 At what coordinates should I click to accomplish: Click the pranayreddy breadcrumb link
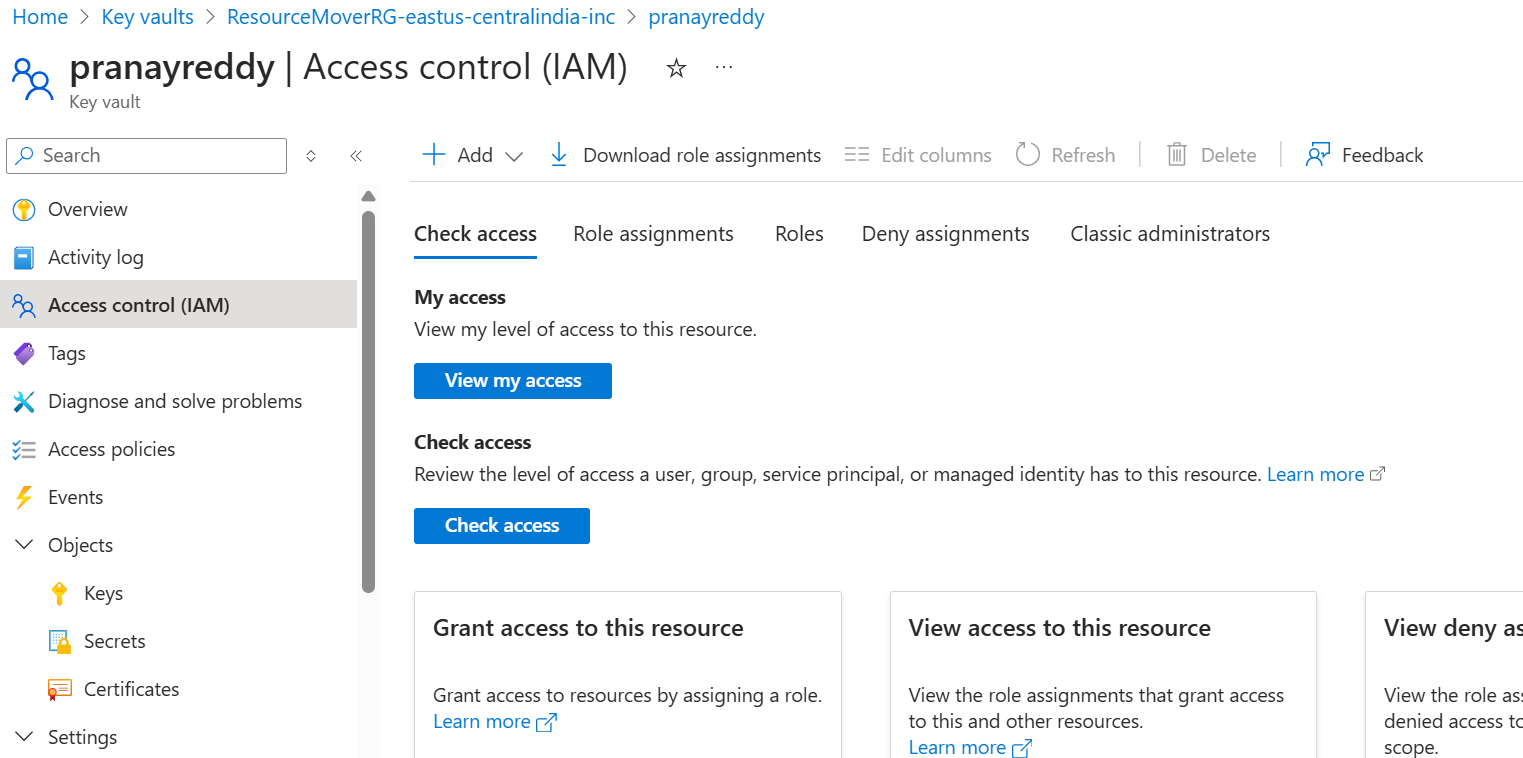coord(706,17)
